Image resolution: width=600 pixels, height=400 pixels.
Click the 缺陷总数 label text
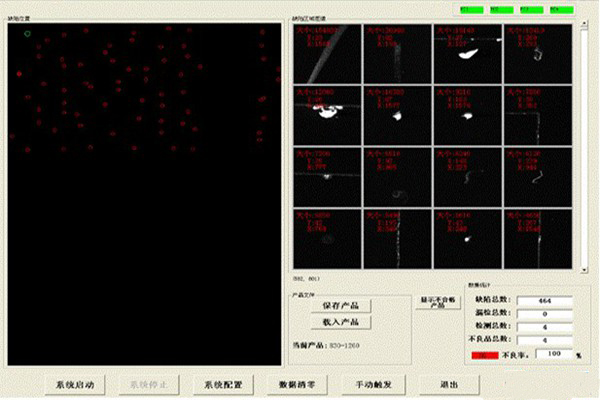(491, 300)
